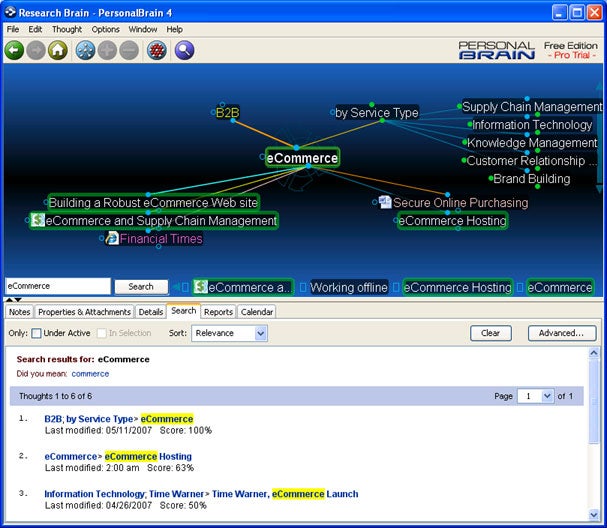This screenshot has height=528, width=607.
Task: Activate the Information Technology thought
Action: [532, 125]
